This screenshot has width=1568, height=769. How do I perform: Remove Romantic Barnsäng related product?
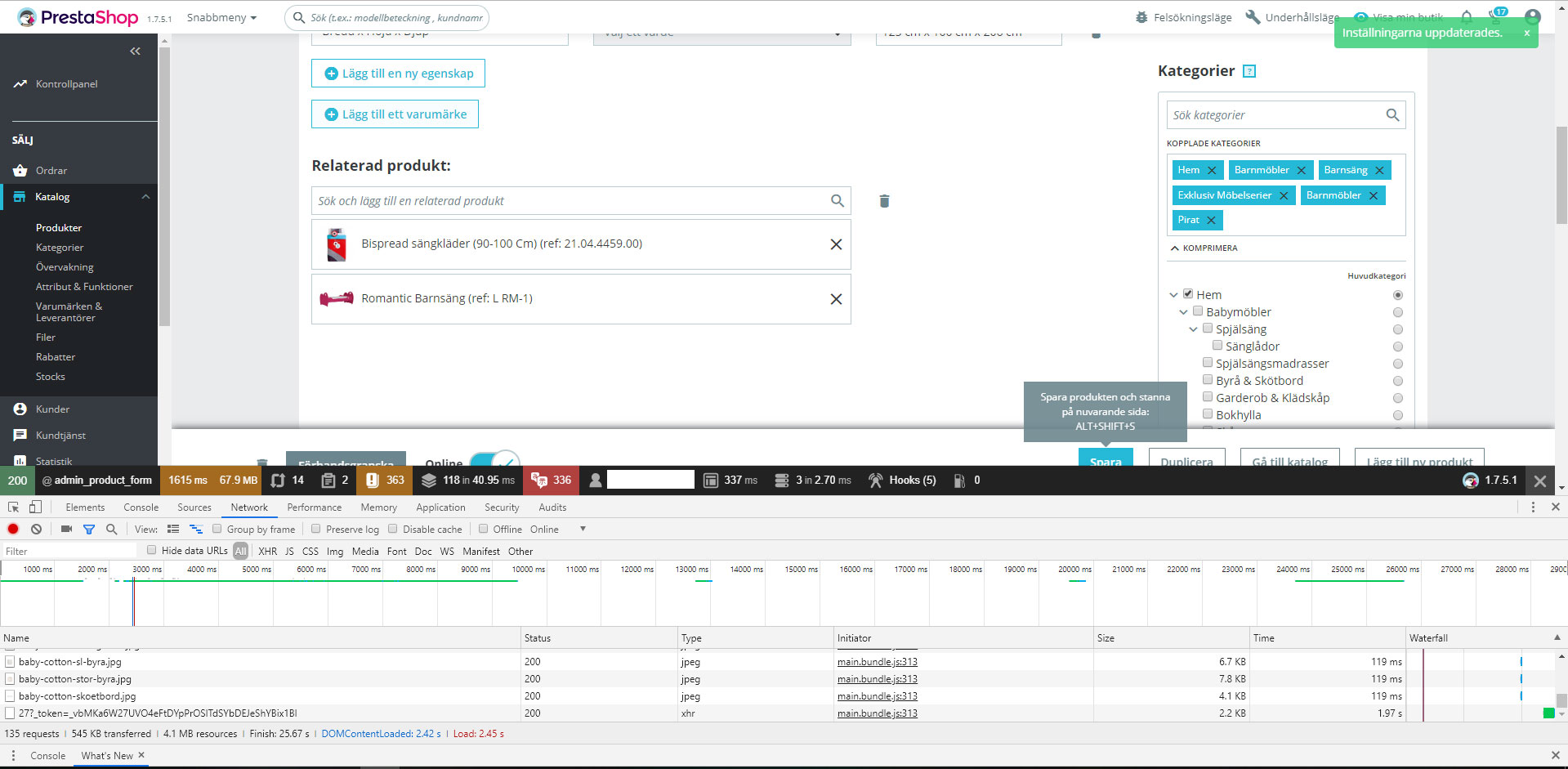coord(836,299)
